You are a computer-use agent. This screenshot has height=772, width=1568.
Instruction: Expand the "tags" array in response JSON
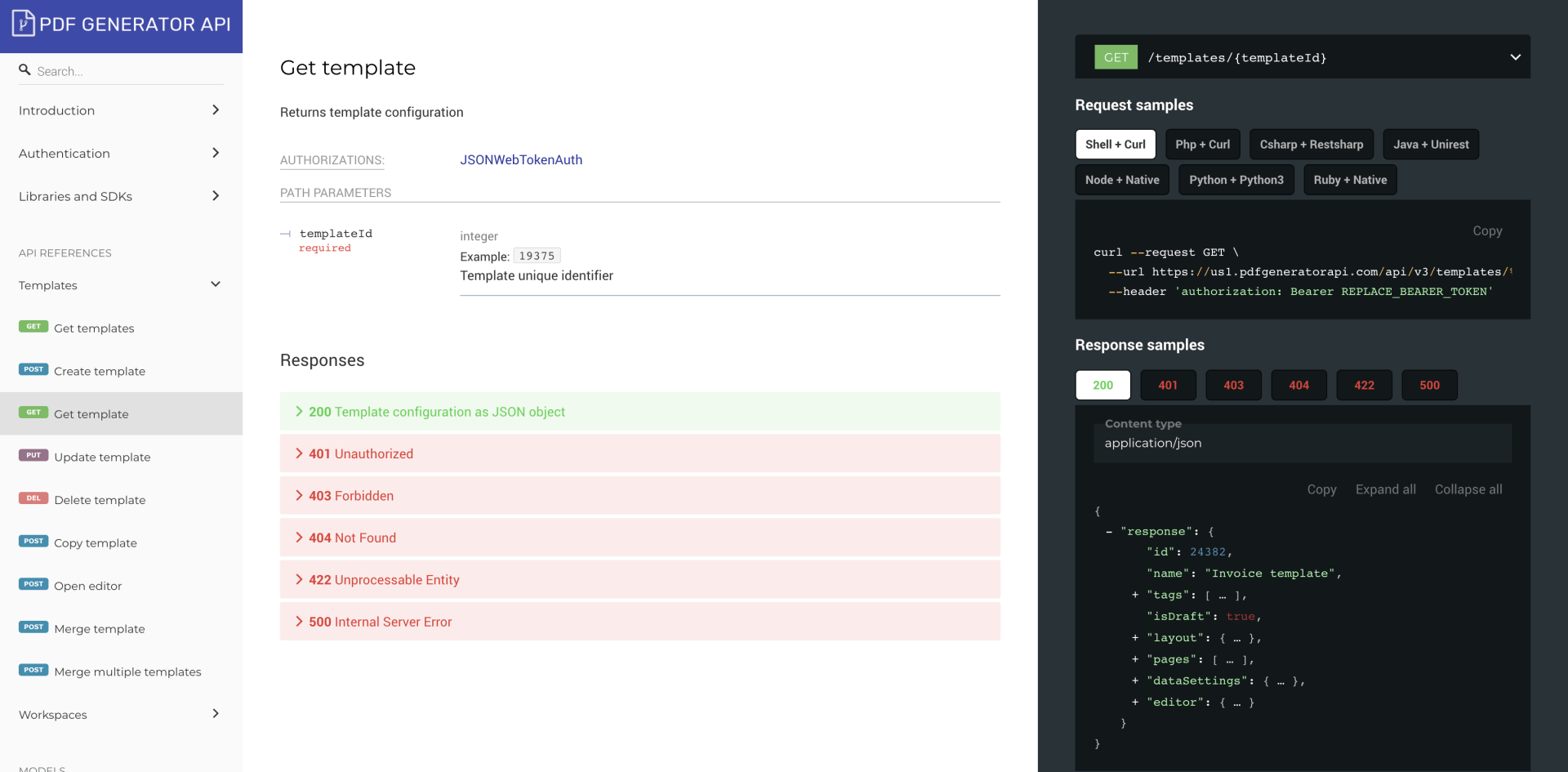pyautogui.click(x=1135, y=595)
